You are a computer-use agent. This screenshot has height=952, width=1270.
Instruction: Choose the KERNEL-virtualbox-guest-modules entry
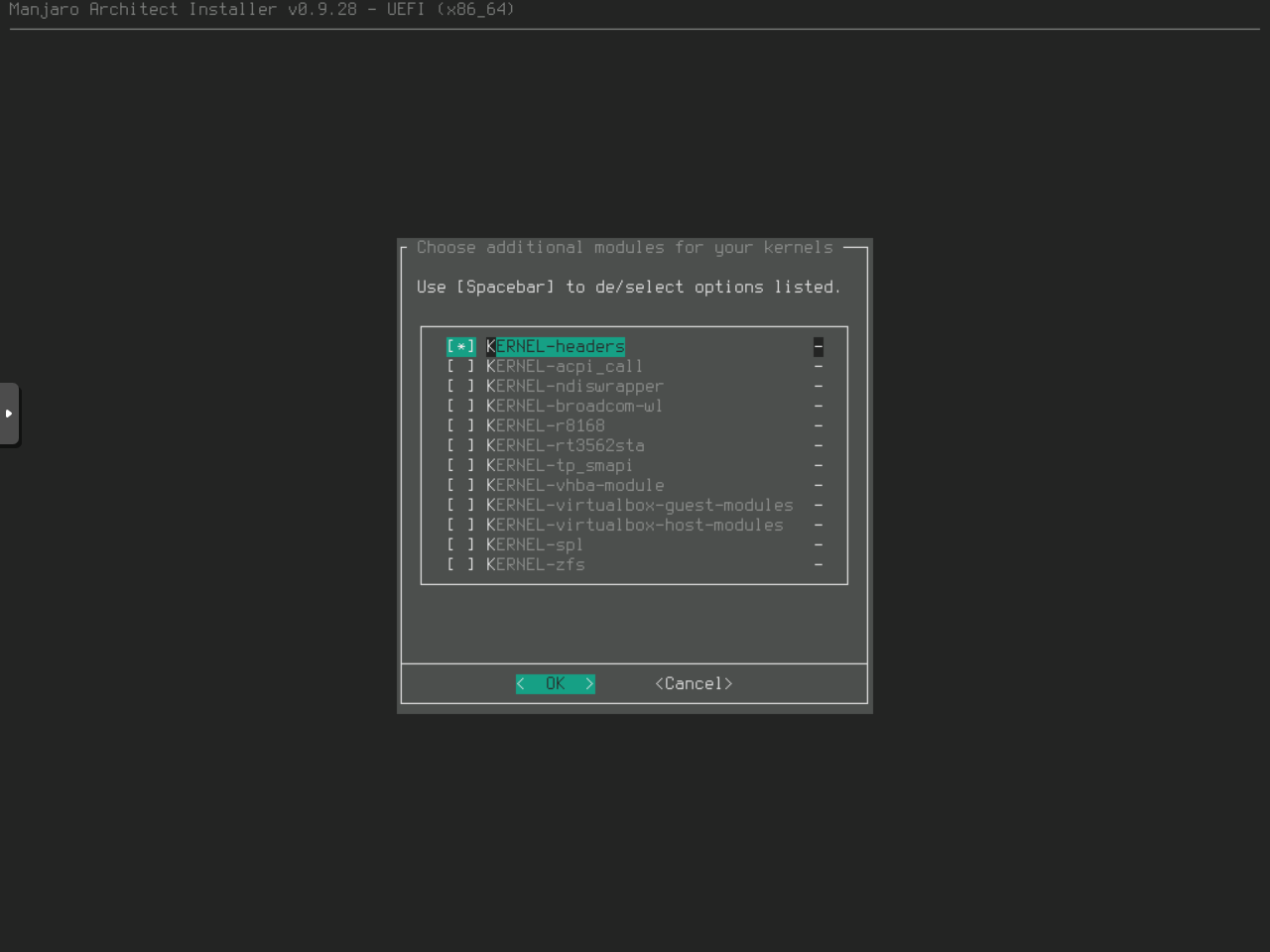click(x=639, y=506)
